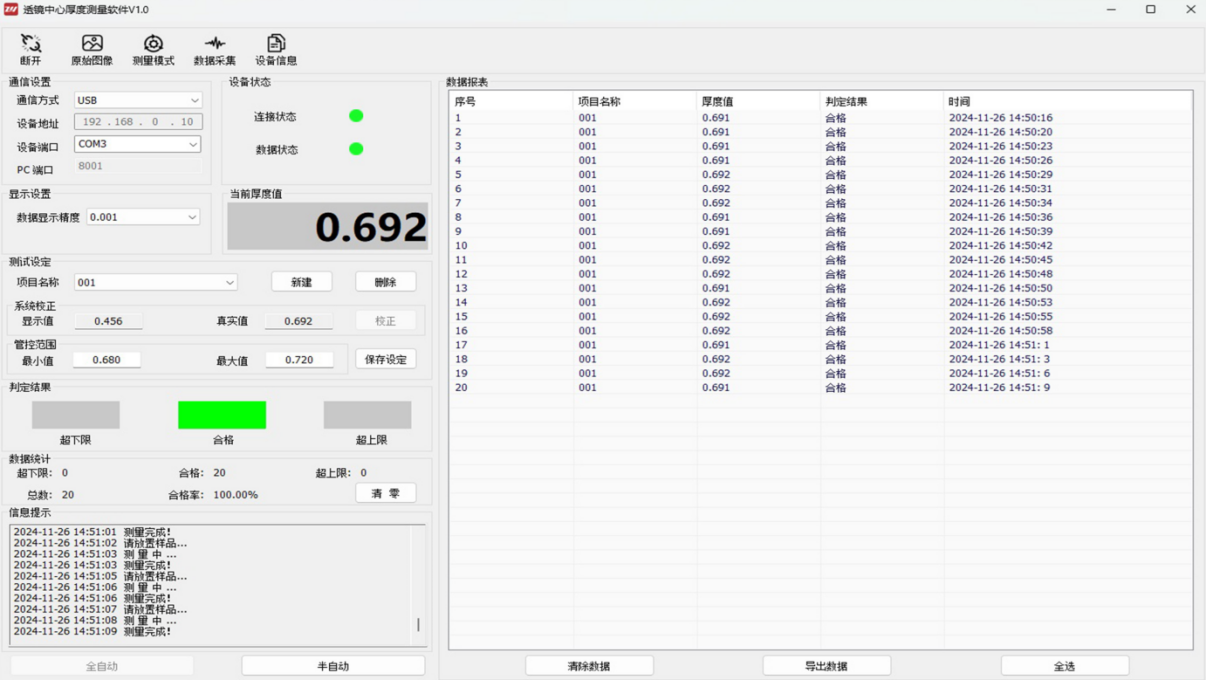The image size is (1207, 680).
Task: Click the app logo in title bar
Action: (11, 9)
